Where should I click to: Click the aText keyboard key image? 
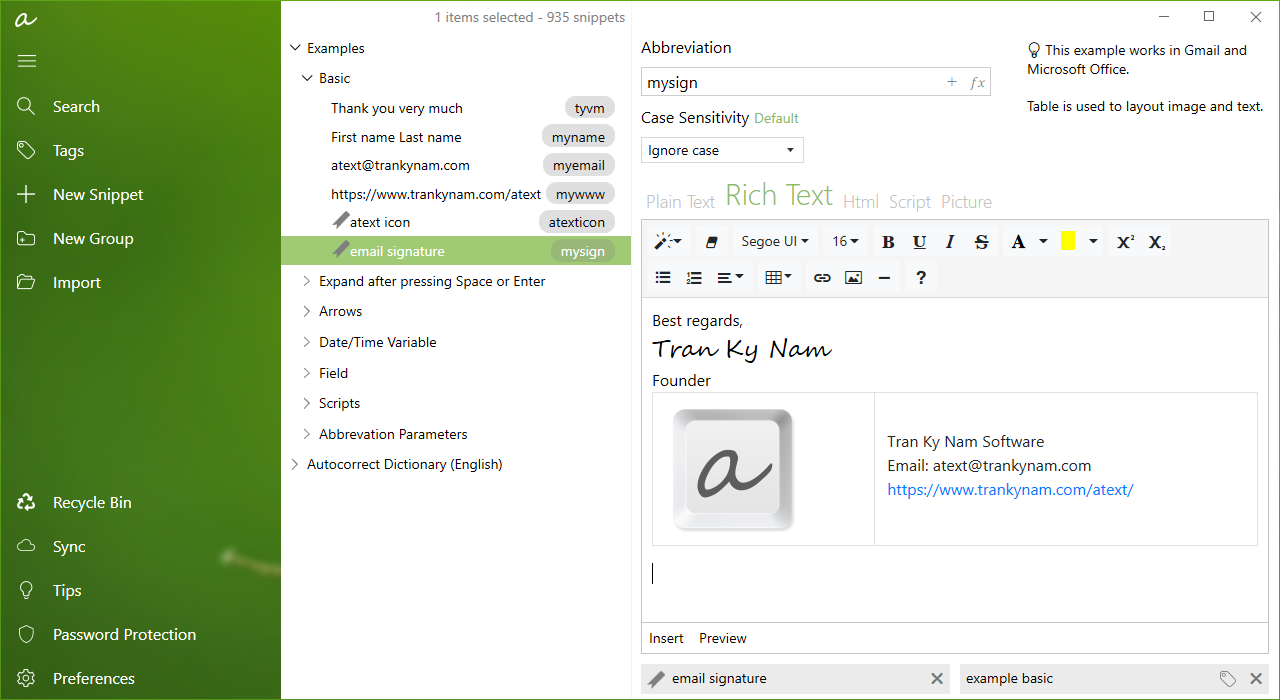(733, 469)
